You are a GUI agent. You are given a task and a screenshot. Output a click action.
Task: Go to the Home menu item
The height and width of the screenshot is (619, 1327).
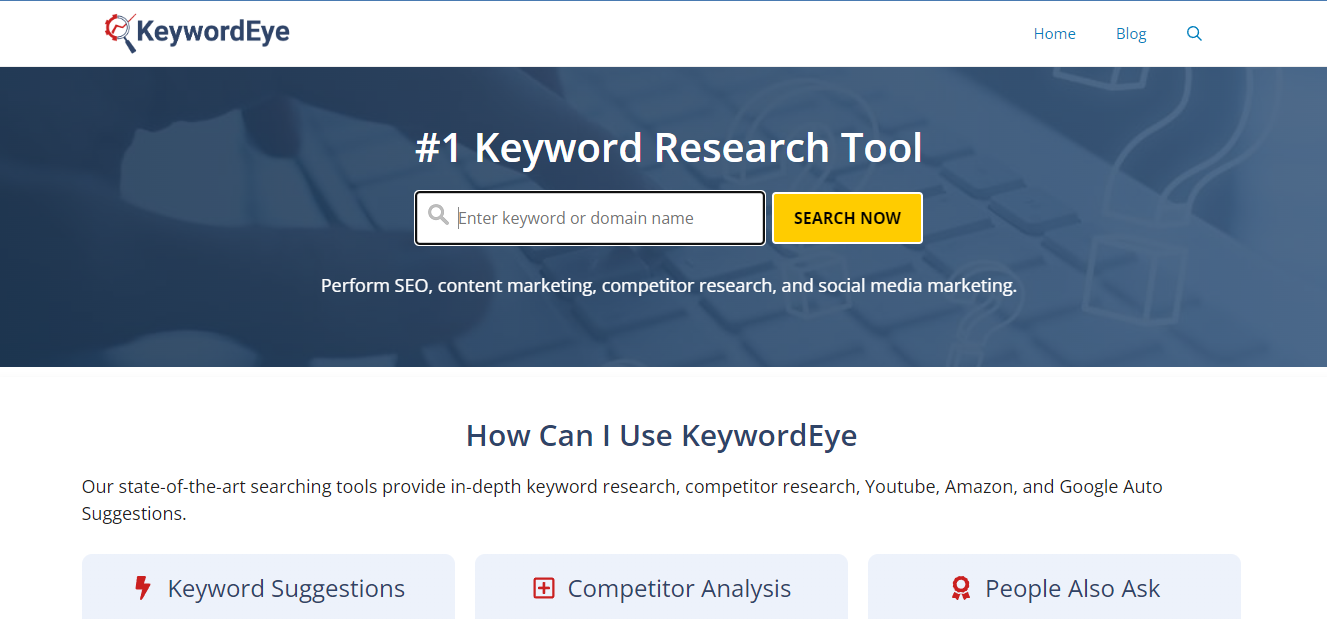pos(1054,34)
